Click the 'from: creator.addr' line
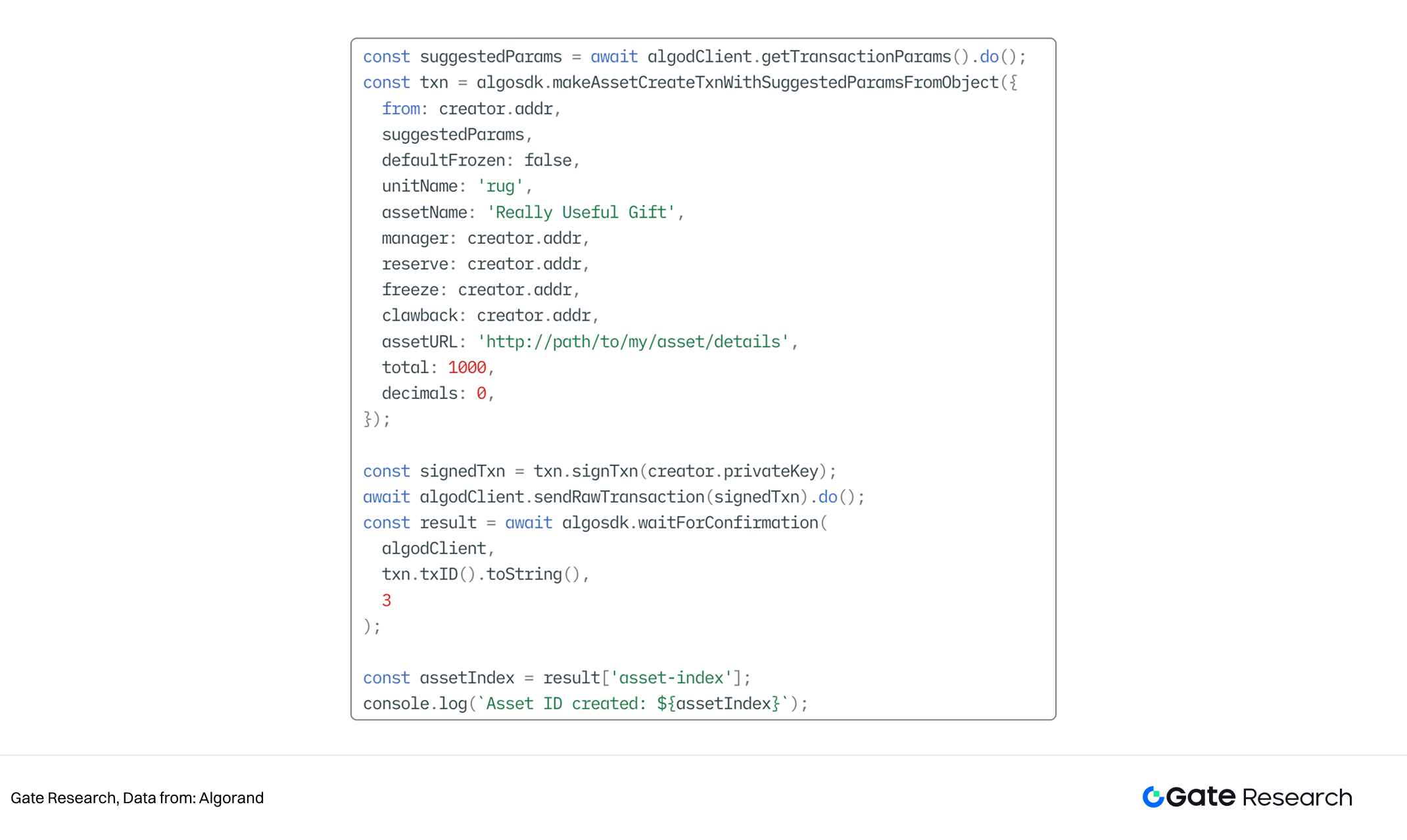 click(471, 109)
